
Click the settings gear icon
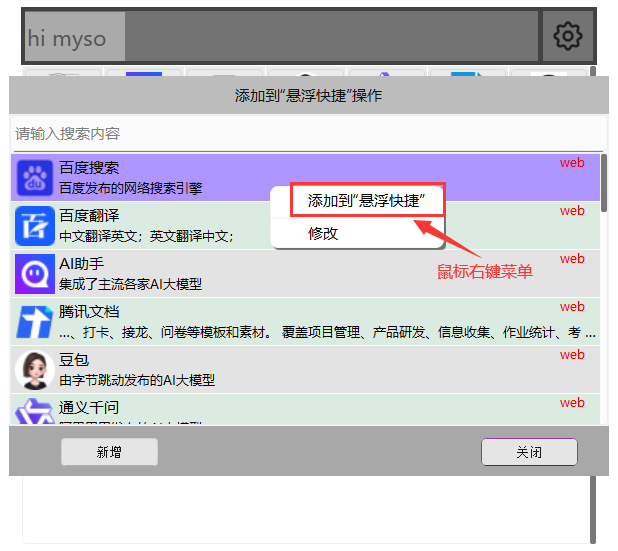tap(567, 37)
